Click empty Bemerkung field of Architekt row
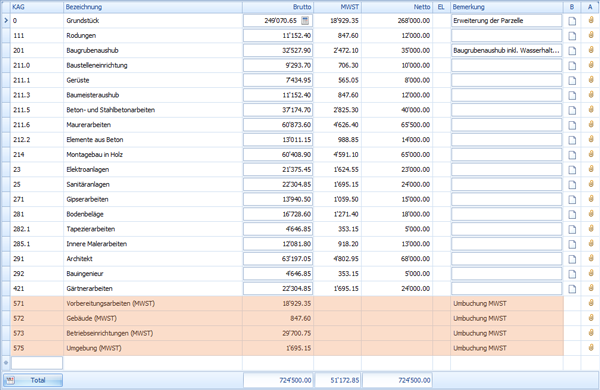The height and width of the screenshot is (390, 600). click(507, 259)
